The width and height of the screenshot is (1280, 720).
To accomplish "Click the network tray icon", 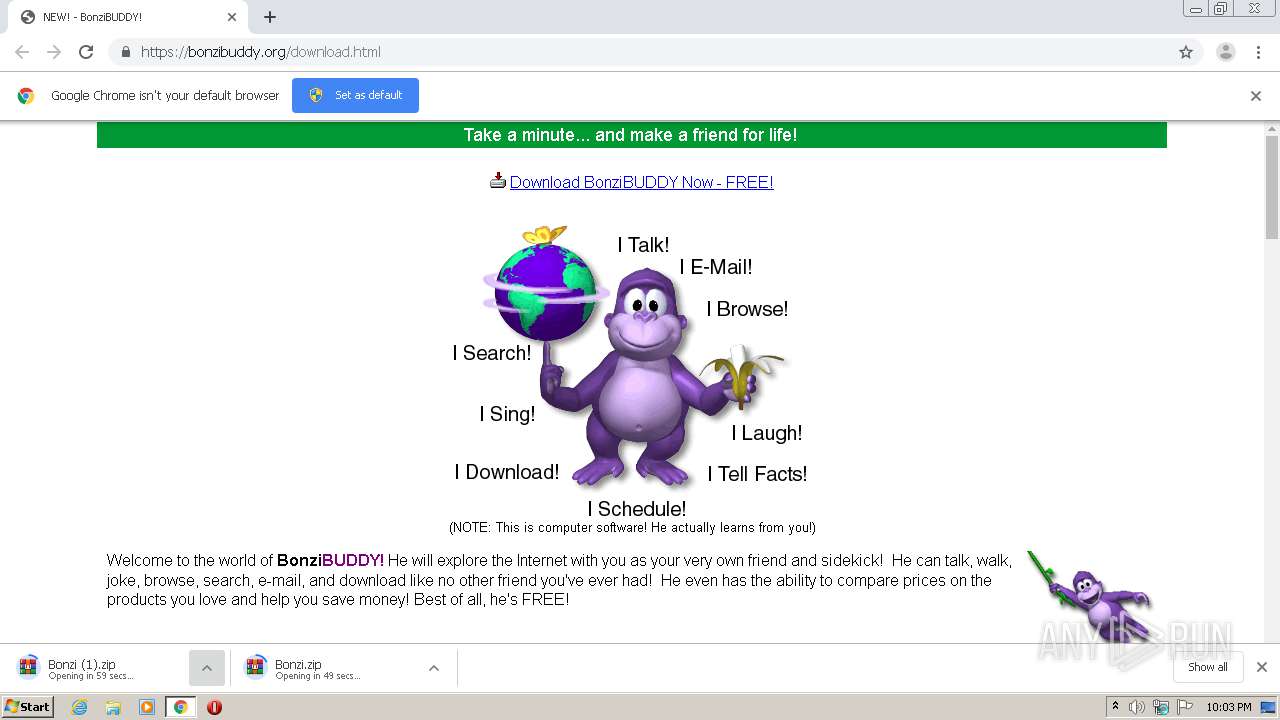I will click(x=1161, y=707).
